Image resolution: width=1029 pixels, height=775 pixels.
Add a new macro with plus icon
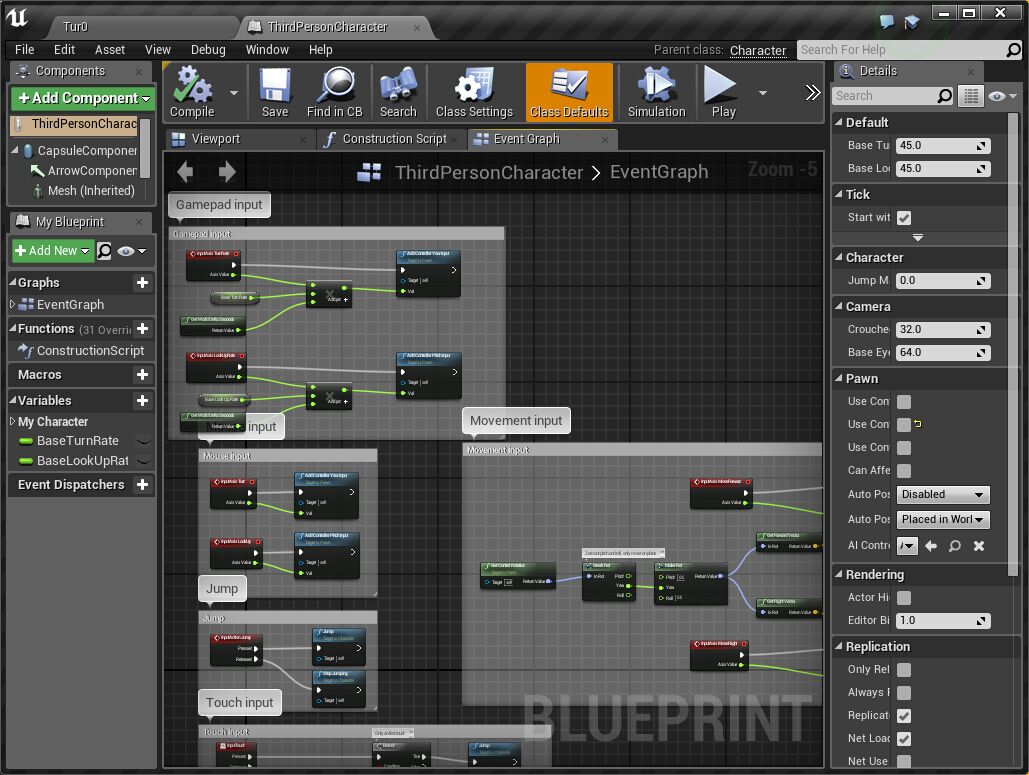[142, 375]
